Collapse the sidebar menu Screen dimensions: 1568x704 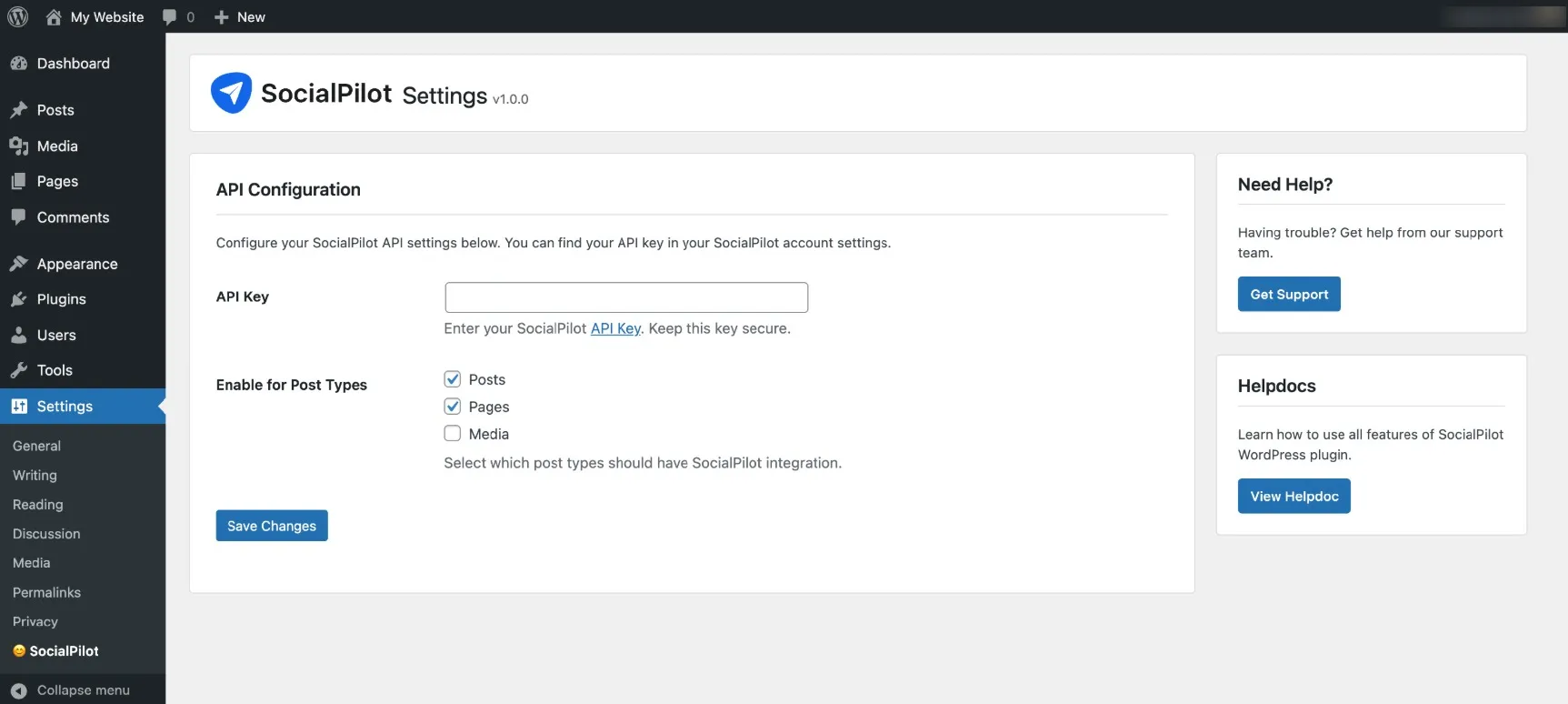click(83, 690)
